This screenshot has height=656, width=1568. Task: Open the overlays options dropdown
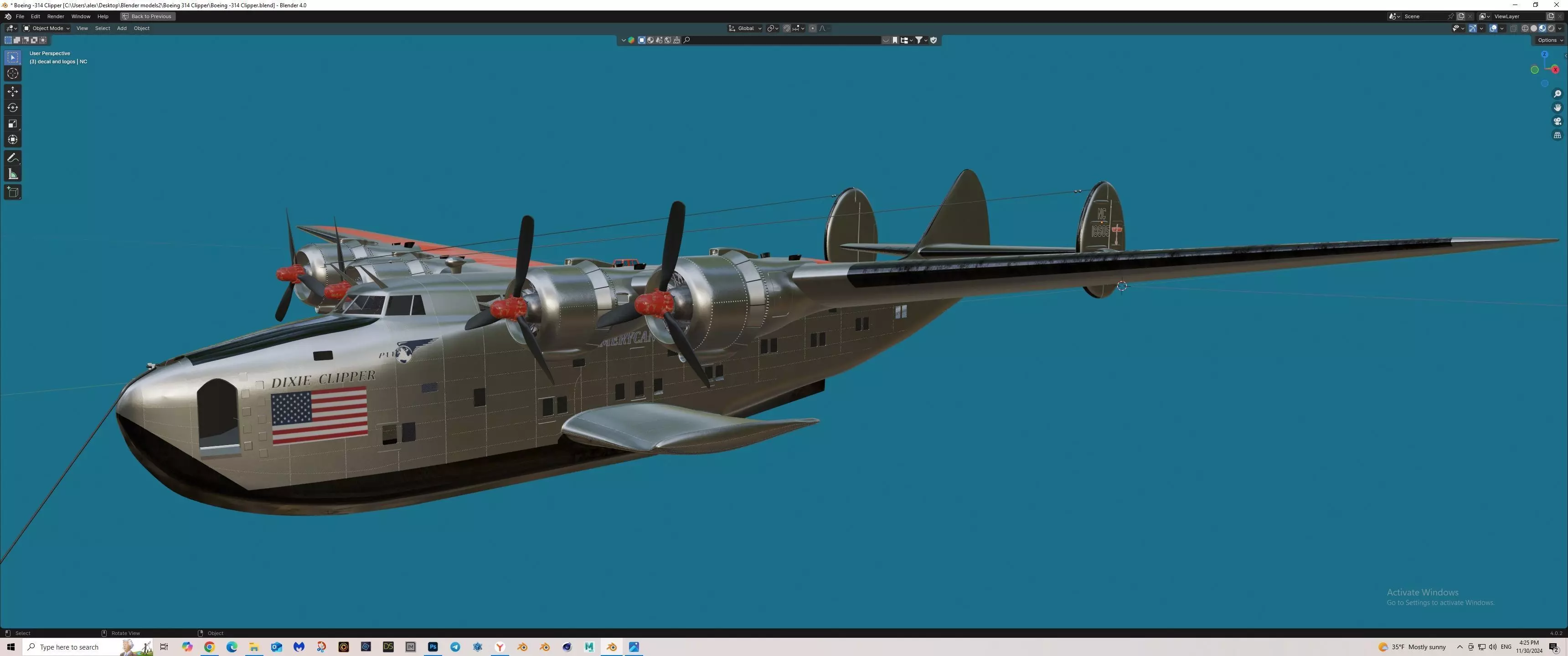pyautogui.click(x=1501, y=28)
